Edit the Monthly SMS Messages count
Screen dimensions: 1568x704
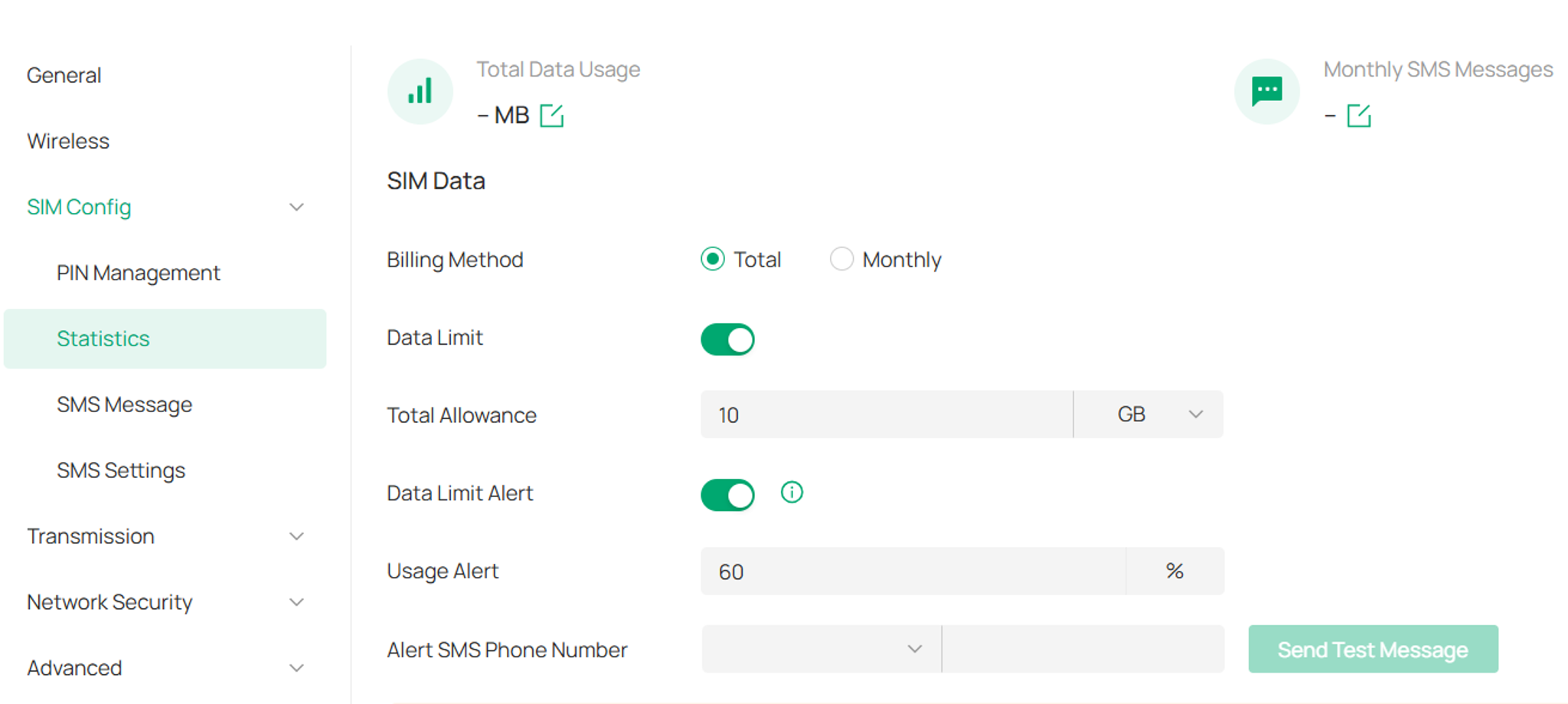(x=1359, y=116)
